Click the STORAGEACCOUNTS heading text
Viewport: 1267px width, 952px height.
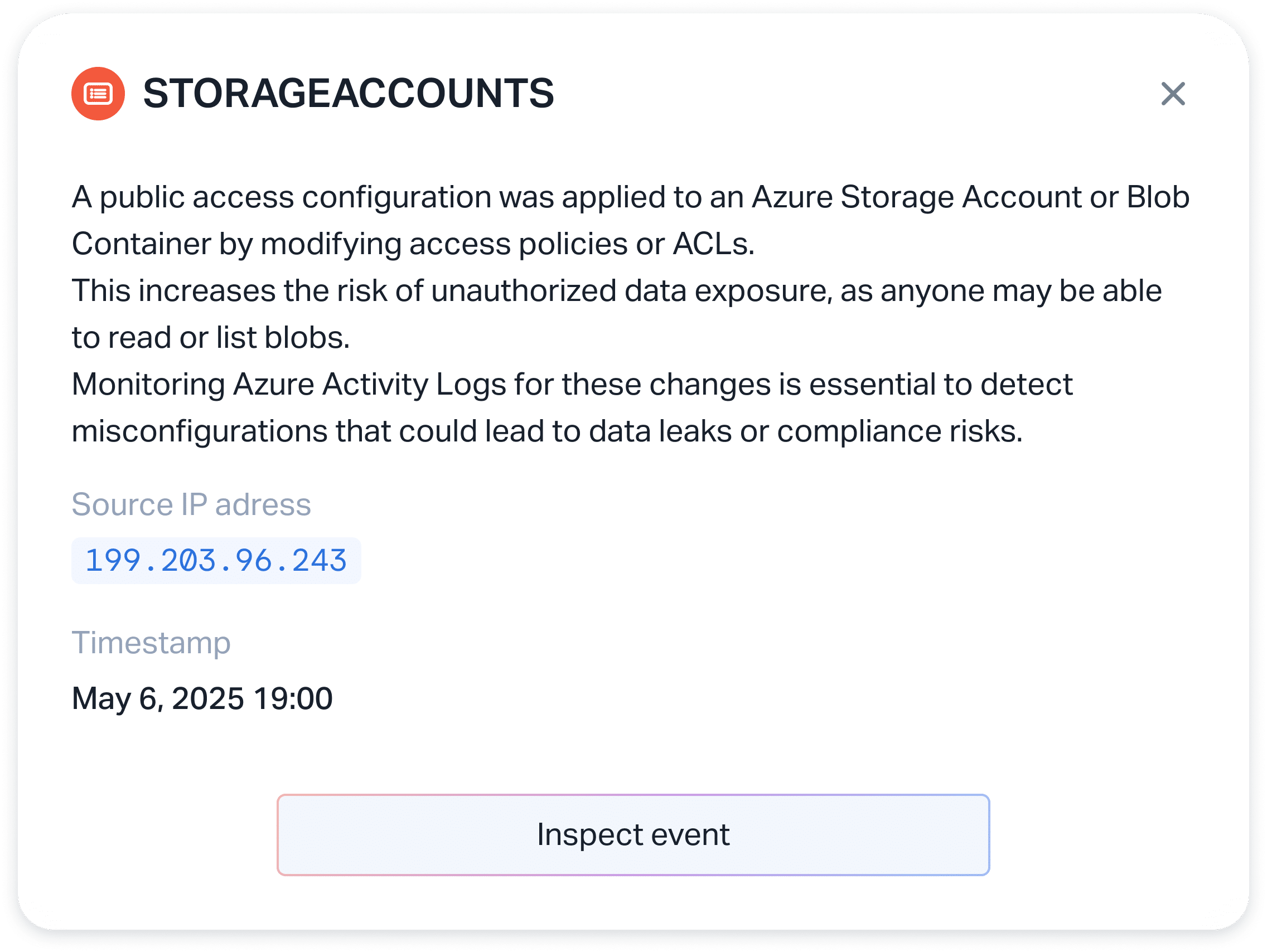[x=348, y=93]
